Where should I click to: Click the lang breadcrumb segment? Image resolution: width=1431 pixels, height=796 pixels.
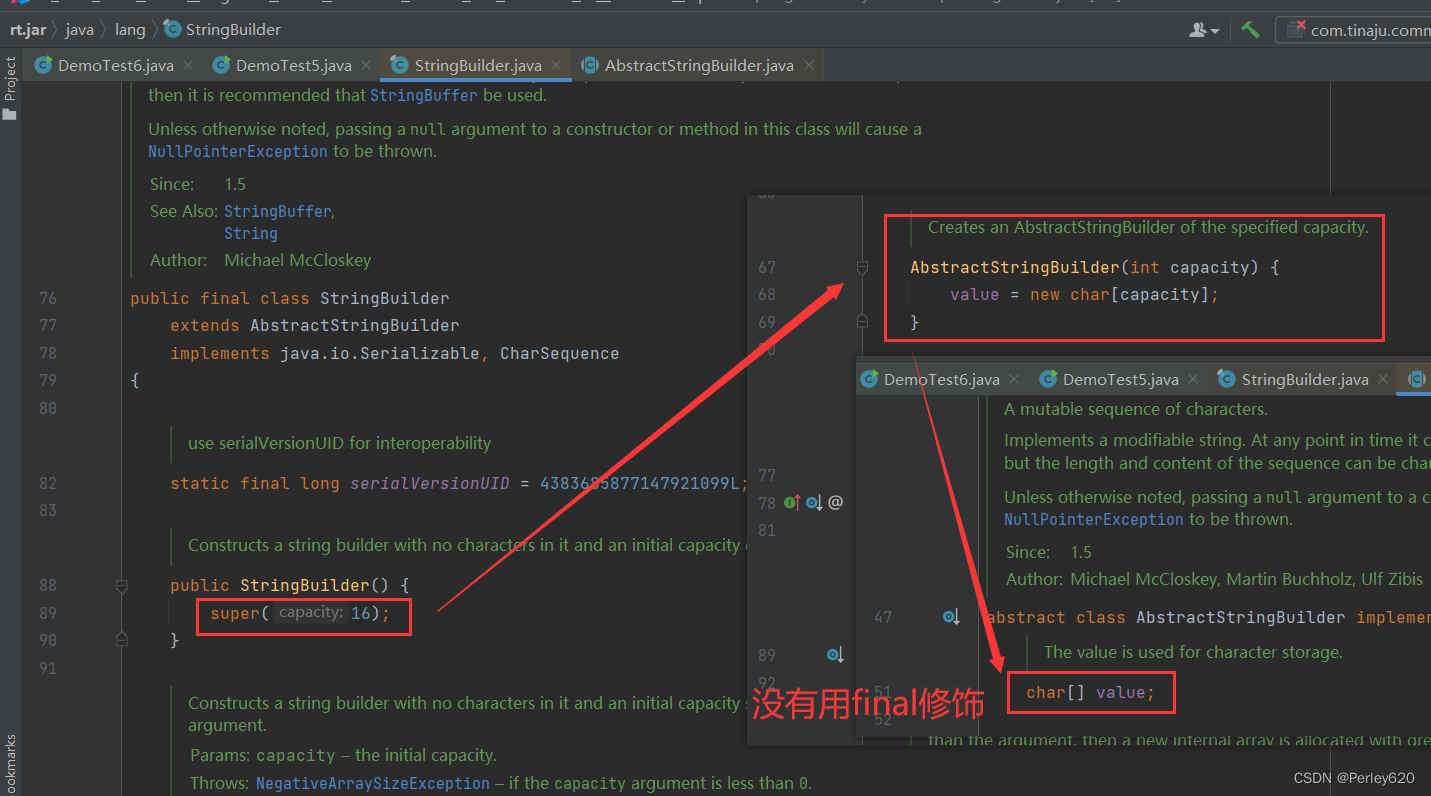click(x=130, y=29)
